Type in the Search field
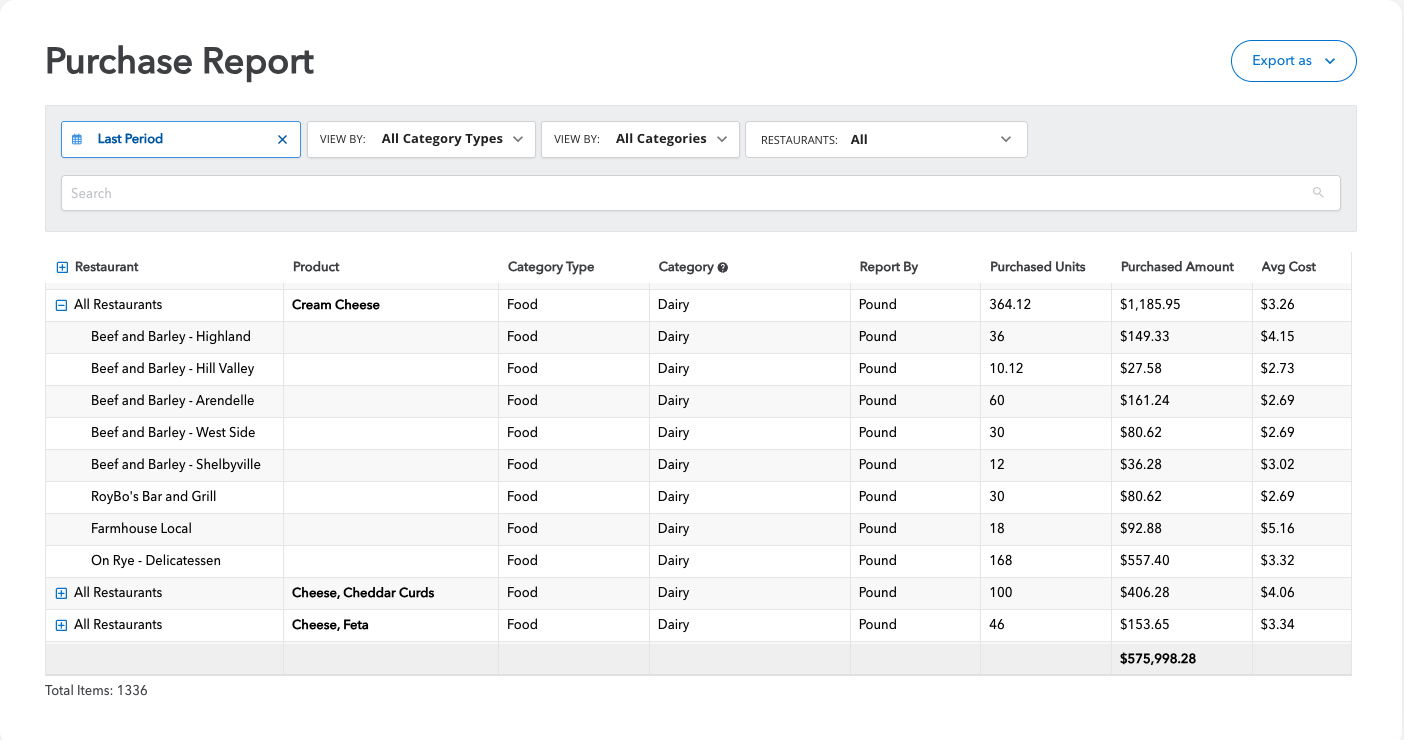 click(x=680, y=193)
